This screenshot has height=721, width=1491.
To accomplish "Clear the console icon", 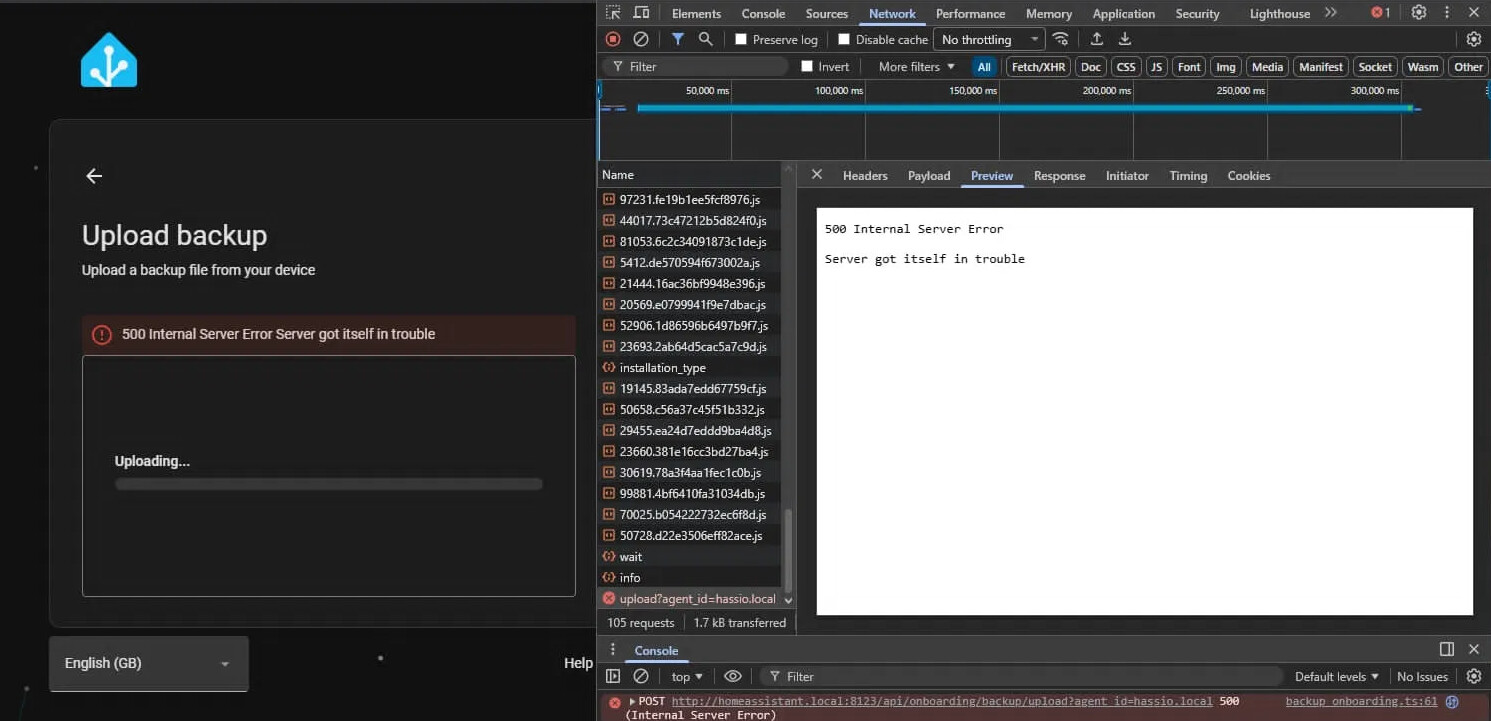I will click(x=641, y=676).
